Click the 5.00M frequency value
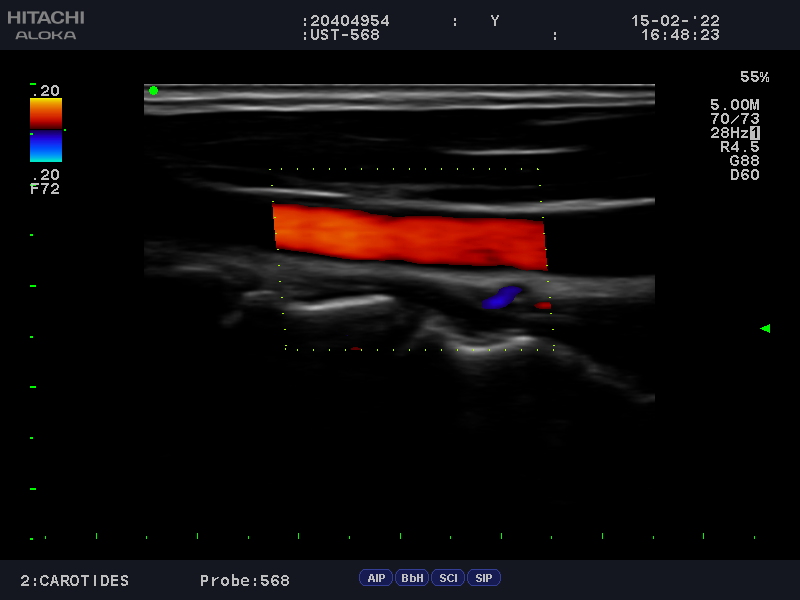 (x=734, y=105)
